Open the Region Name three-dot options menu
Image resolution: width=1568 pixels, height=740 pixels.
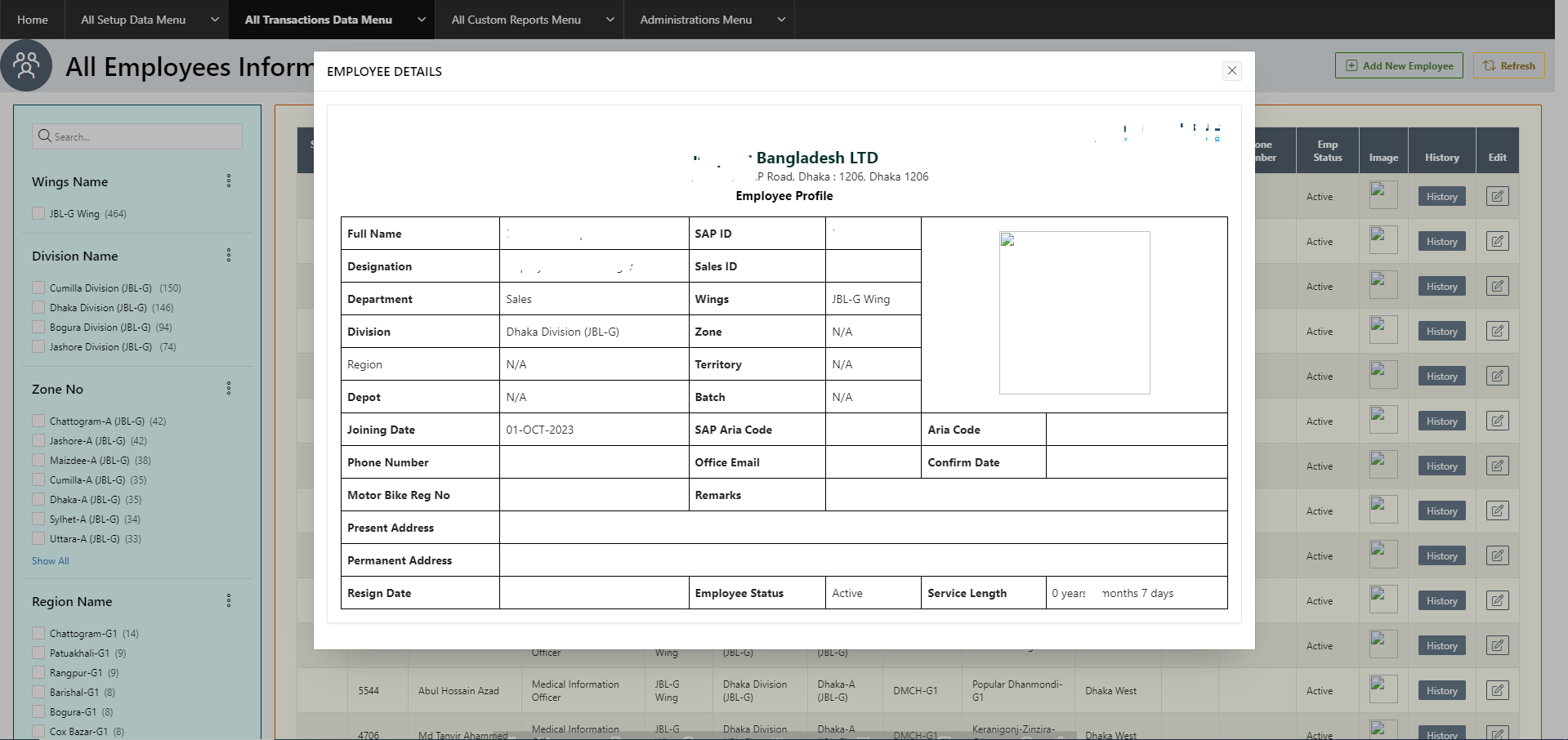pyautogui.click(x=229, y=600)
